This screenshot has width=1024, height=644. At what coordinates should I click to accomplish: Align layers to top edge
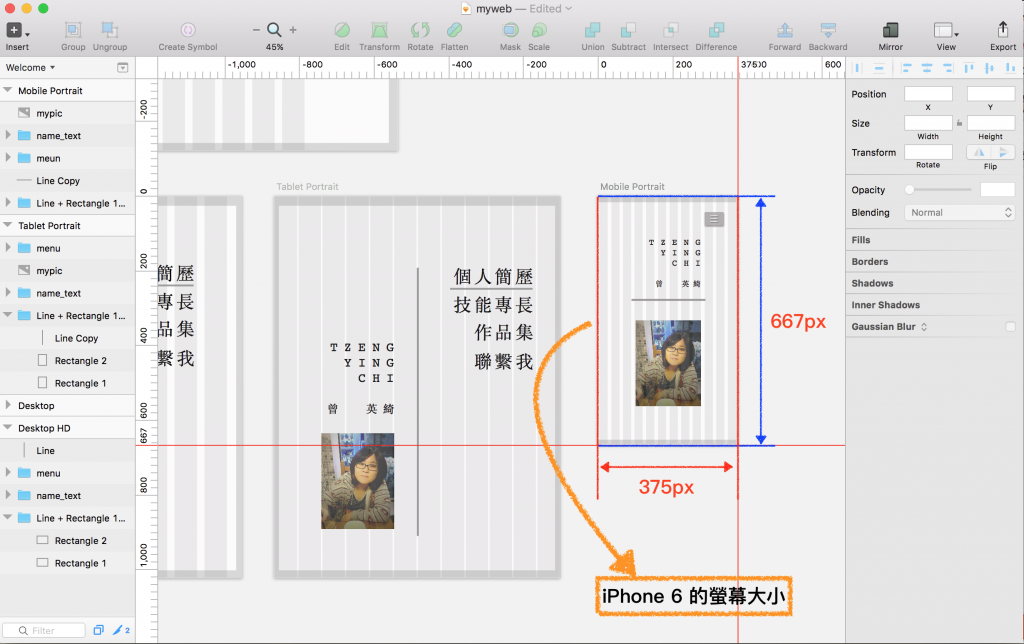click(x=968, y=68)
